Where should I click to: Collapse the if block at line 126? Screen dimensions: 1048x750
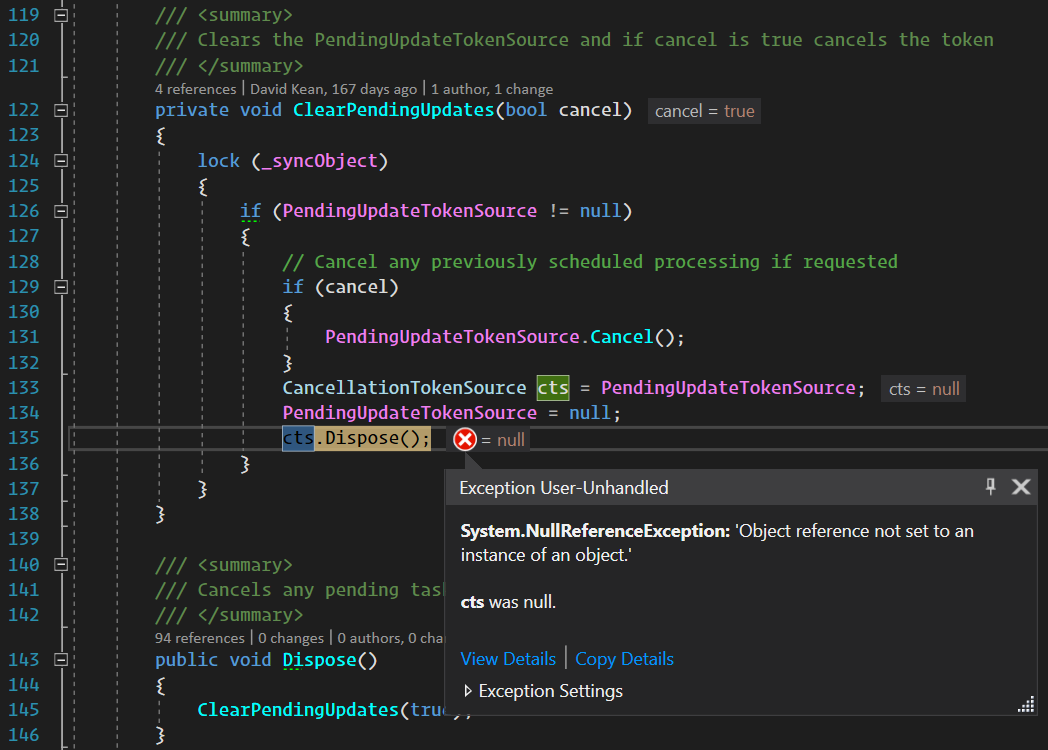[61, 211]
